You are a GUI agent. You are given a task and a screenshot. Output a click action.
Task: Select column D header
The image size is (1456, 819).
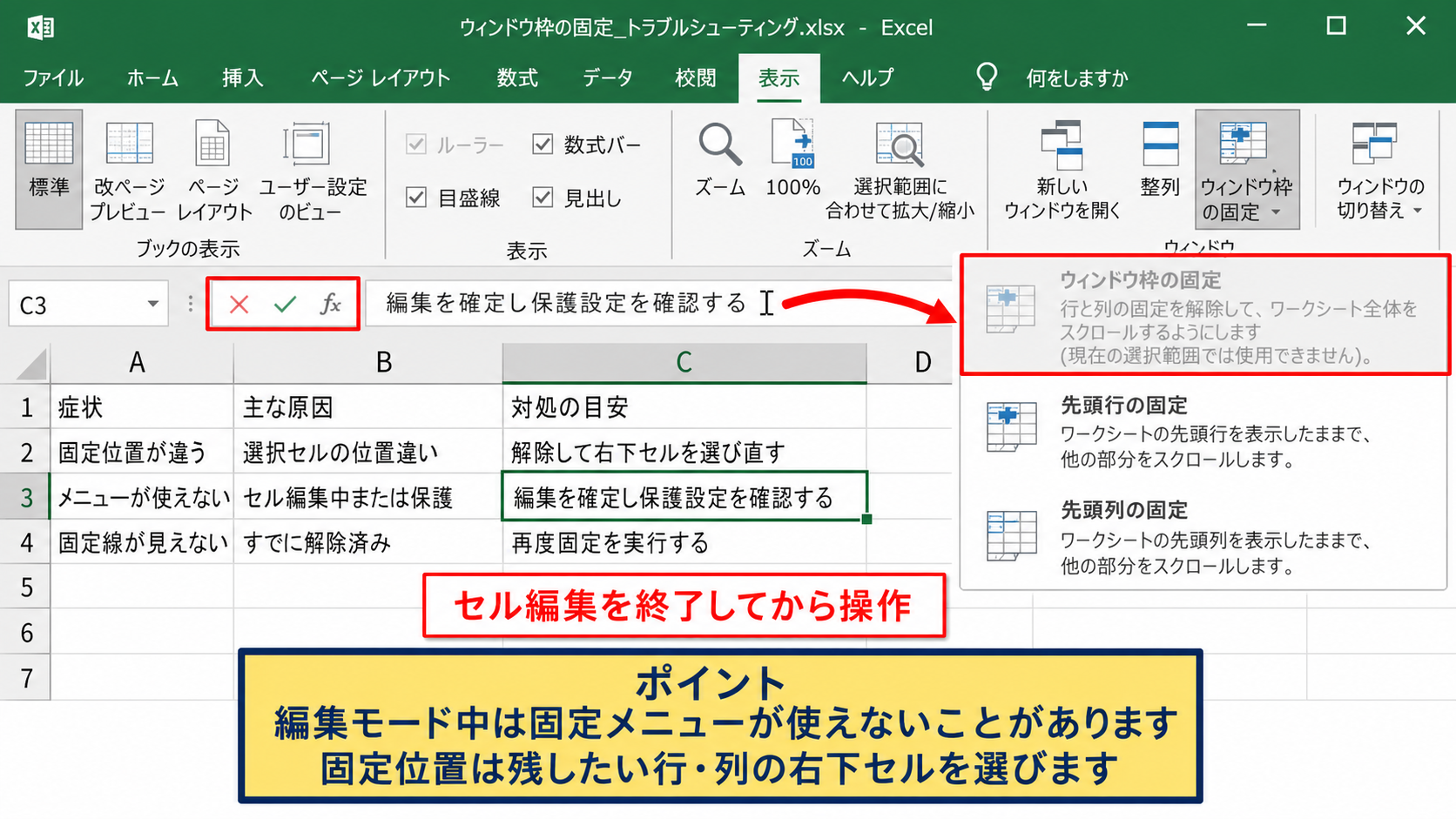[x=921, y=363]
